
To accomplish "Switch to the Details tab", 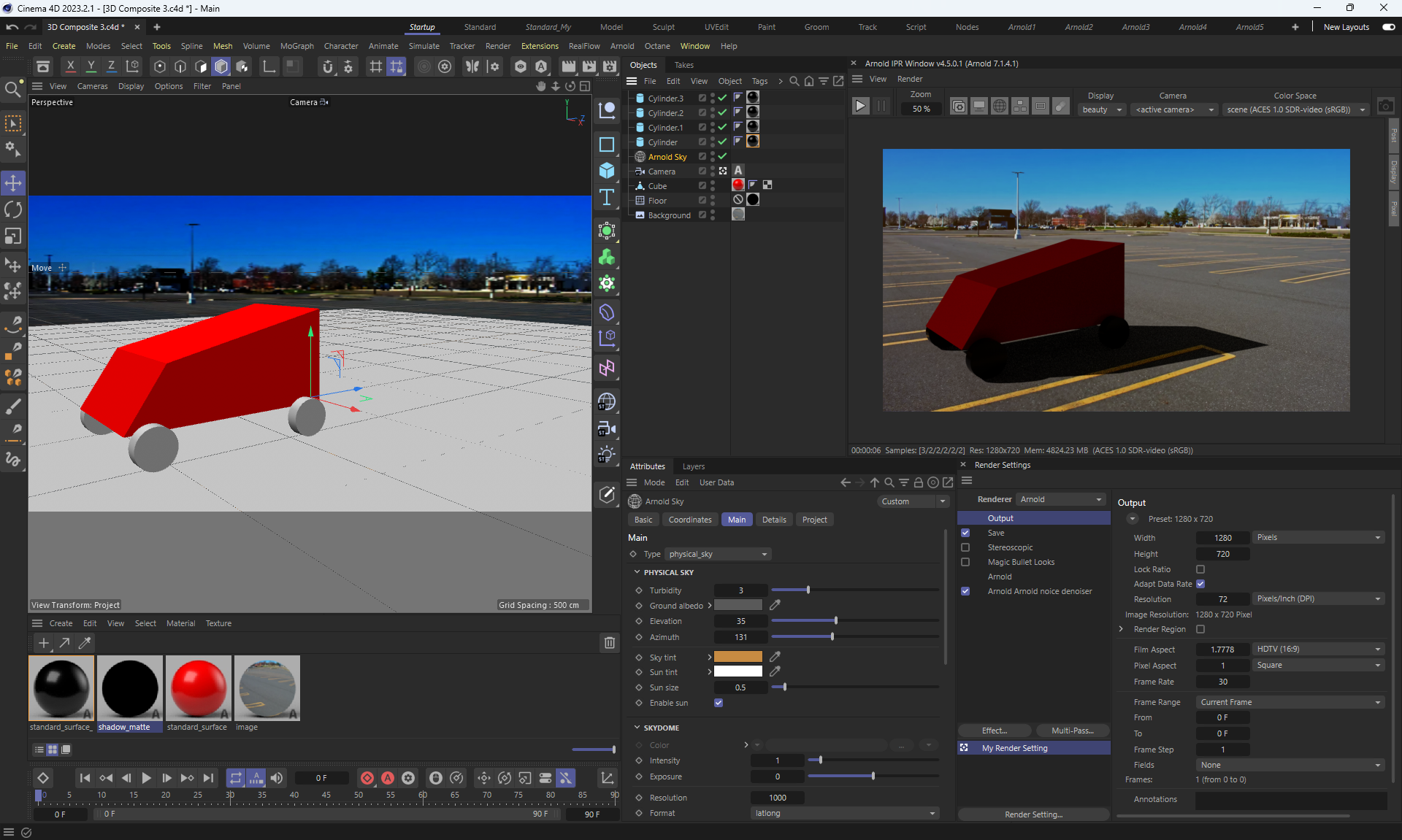I will [x=774, y=520].
